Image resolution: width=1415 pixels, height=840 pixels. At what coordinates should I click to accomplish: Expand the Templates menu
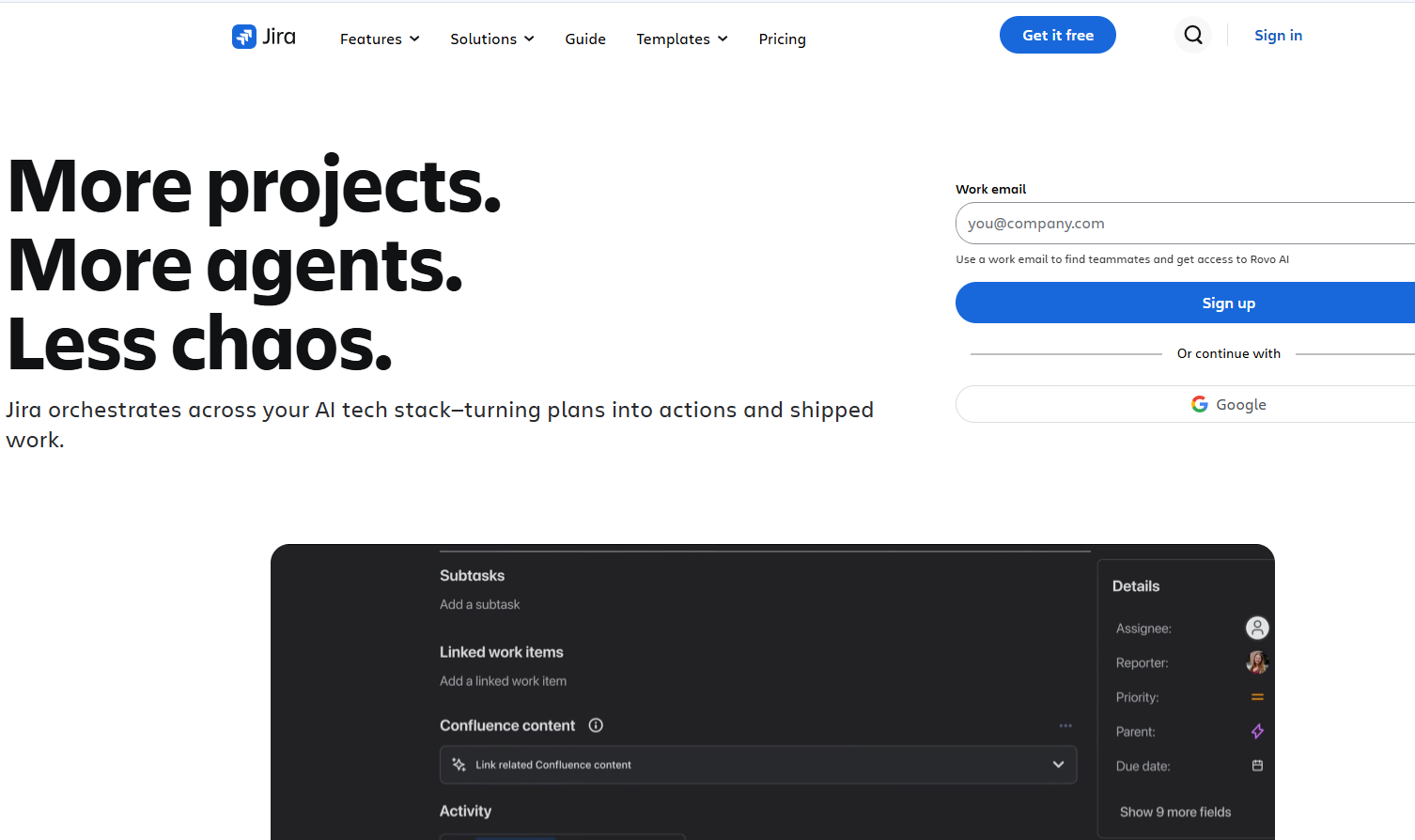click(x=682, y=39)
